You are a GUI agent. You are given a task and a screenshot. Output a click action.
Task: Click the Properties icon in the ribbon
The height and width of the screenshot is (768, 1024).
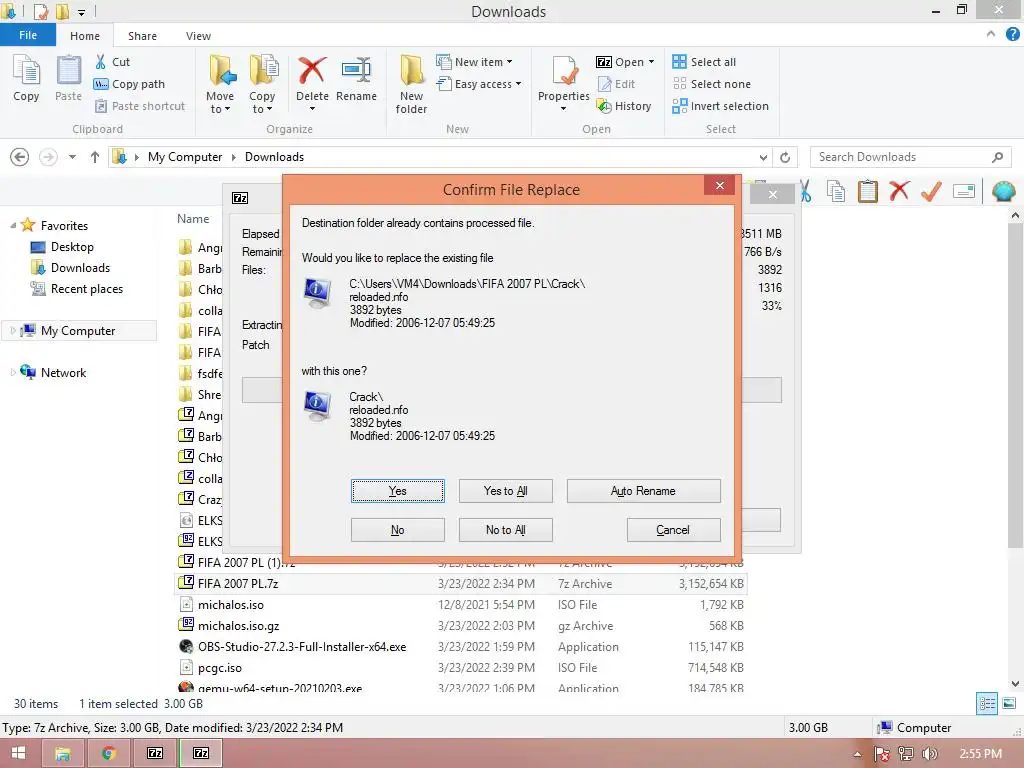click(x=564, y=71)
